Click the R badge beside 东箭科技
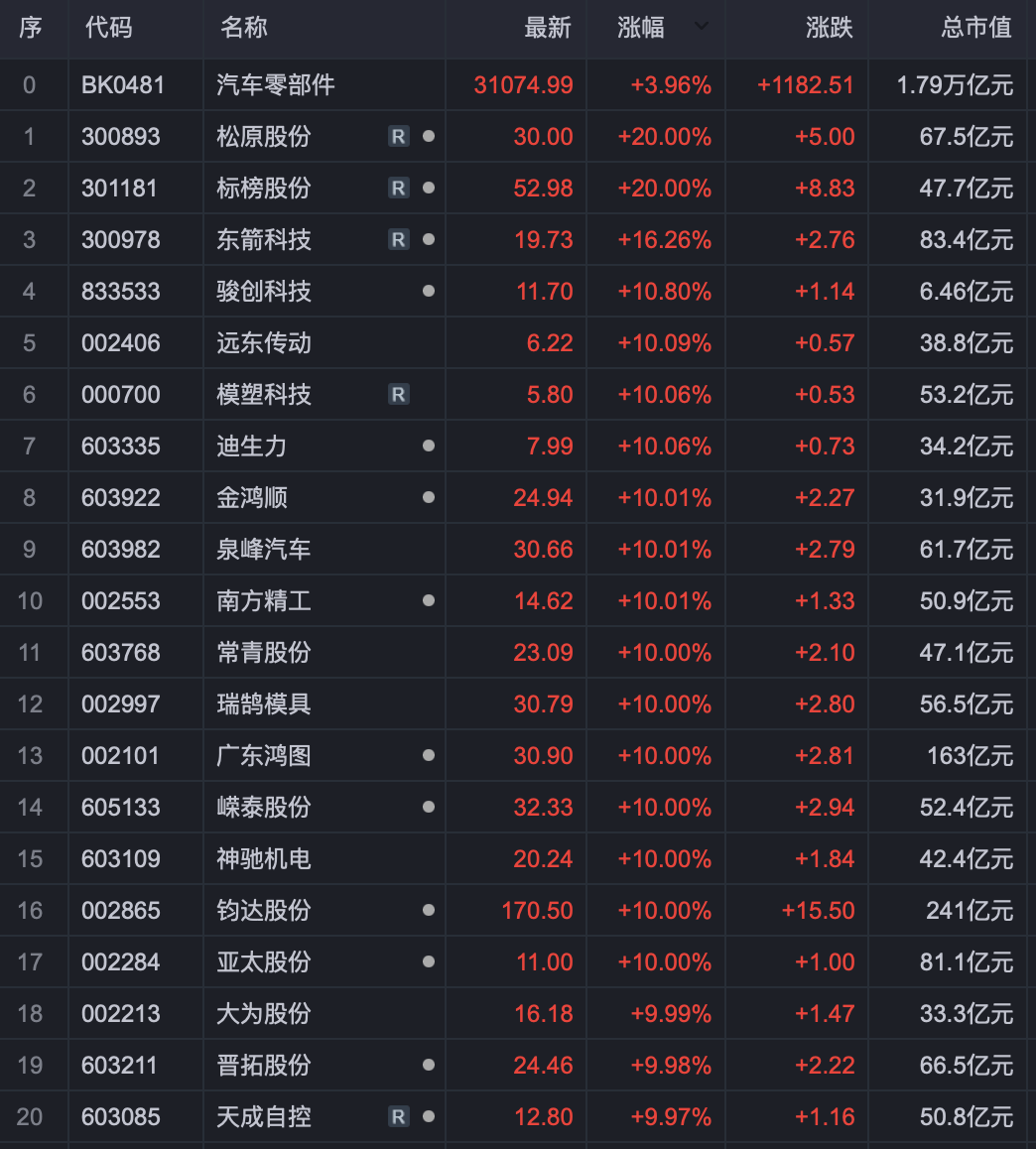 (398, 240)
